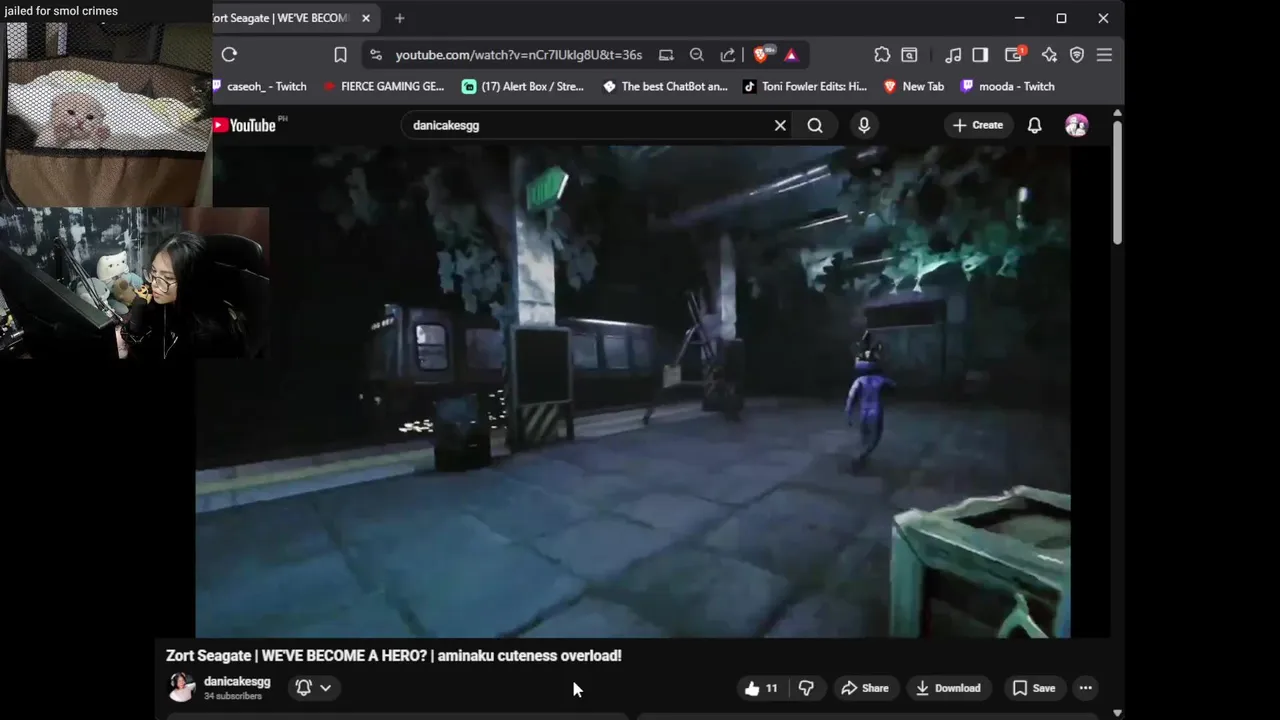Click the YouTube Create button
Screen dimensions: 1280x720
coord(977,125)
